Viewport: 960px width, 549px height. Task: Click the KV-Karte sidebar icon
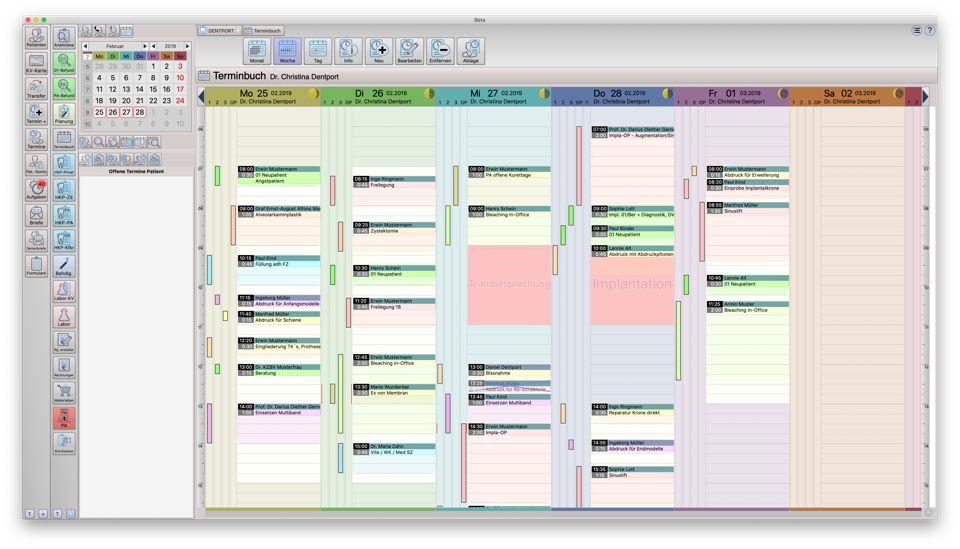coord(36,62)
